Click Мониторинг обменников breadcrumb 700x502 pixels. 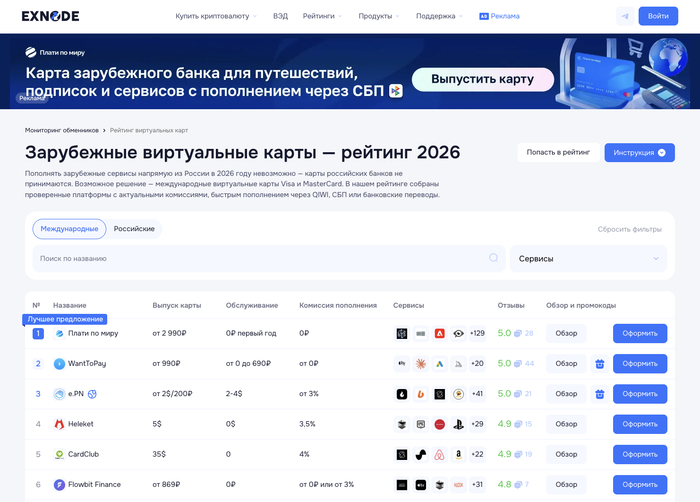pyautogui.click(x=62, y=130)
